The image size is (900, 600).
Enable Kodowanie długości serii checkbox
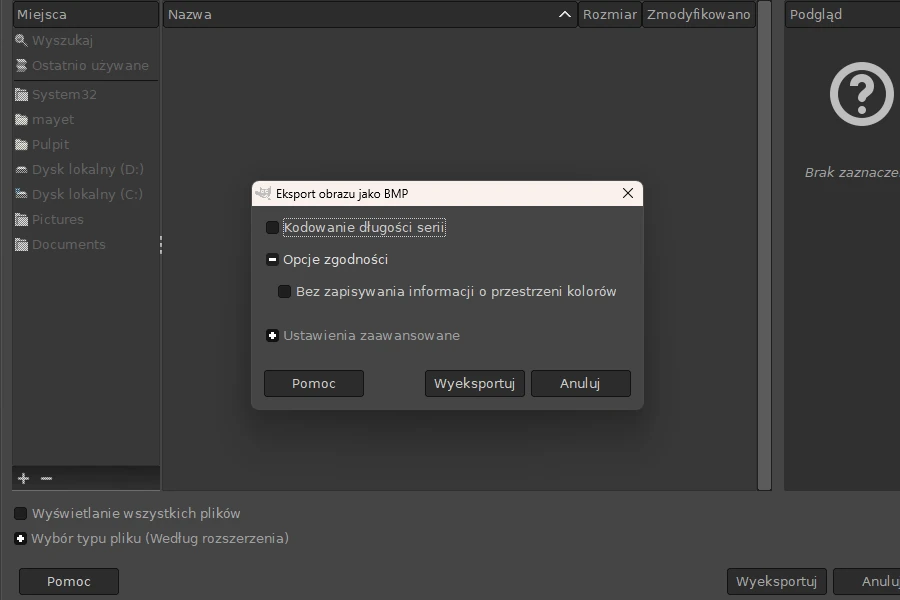click(273, 228)
